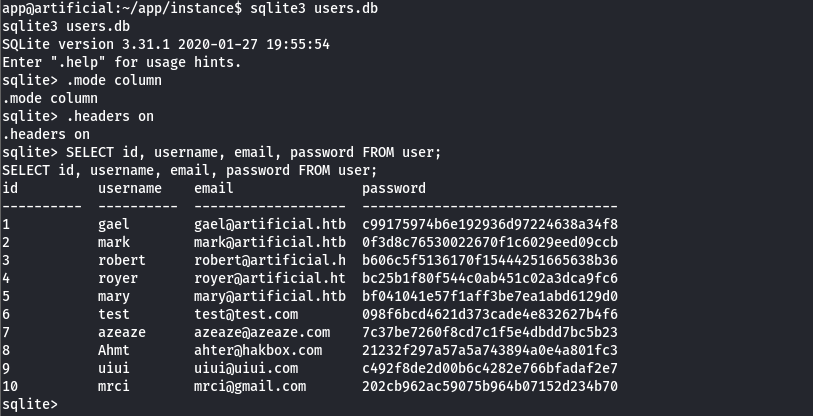Click username 'royer' in the table
This screenshot has height=416, width=813.
[x=118, y=278]
